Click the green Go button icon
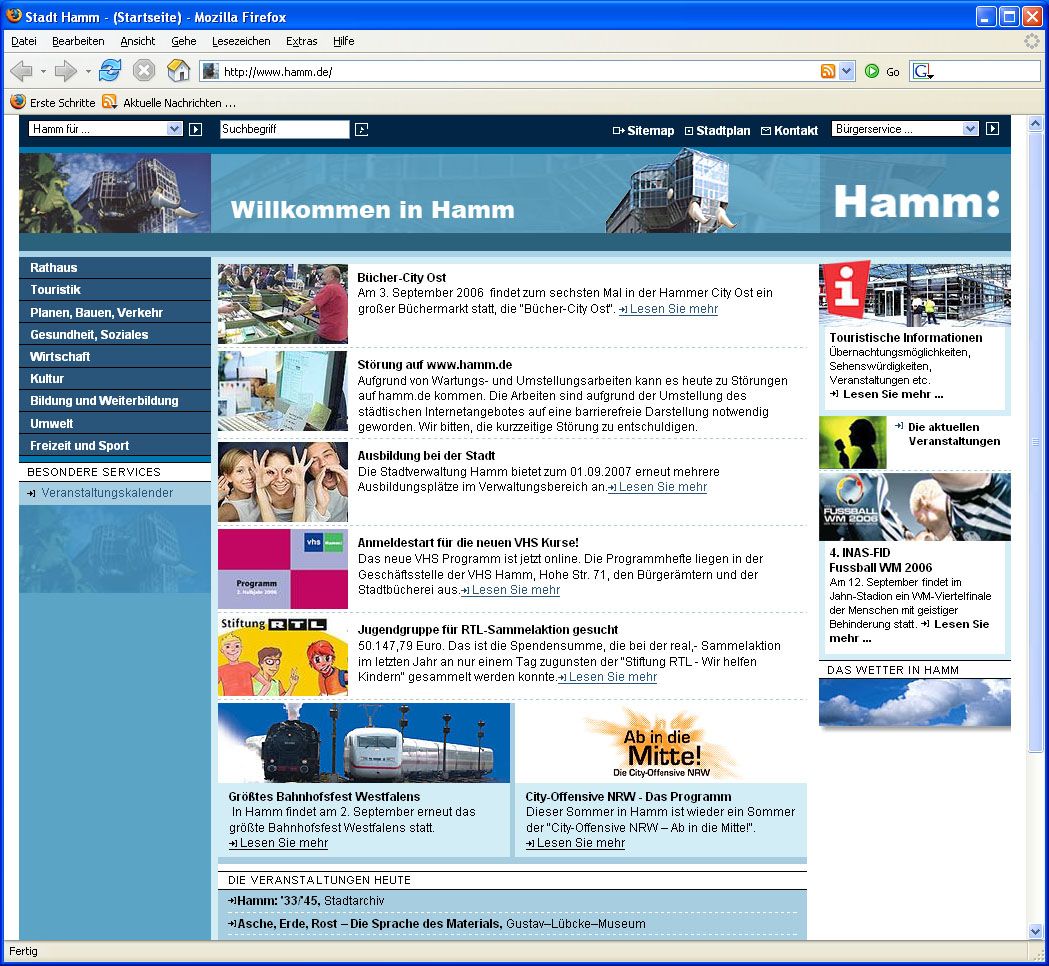Screen dimensions: 1049x966 click(872, 71)
